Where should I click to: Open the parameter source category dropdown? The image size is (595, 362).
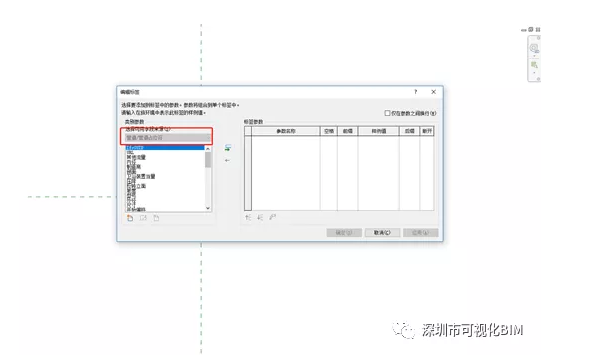point(168,137)
